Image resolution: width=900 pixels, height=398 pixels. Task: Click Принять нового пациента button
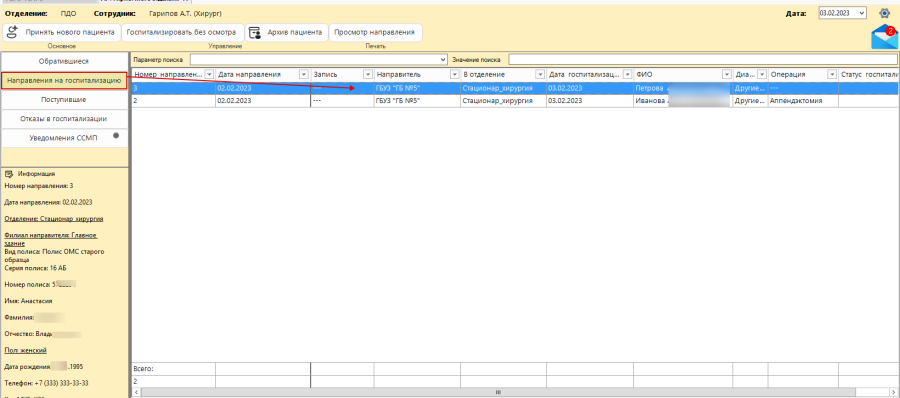tap(62, 33)
